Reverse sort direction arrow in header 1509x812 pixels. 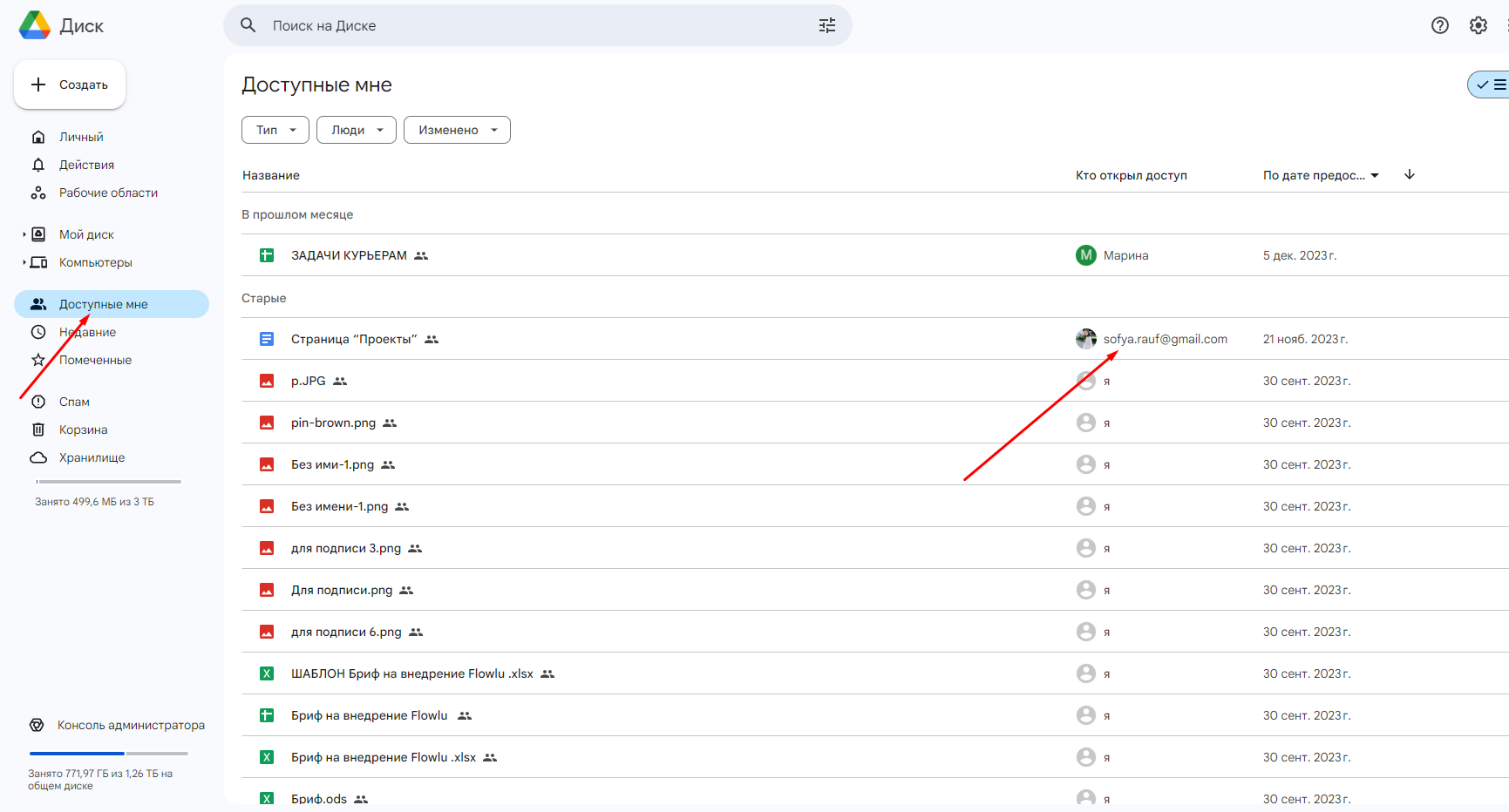pos(1409,175)
